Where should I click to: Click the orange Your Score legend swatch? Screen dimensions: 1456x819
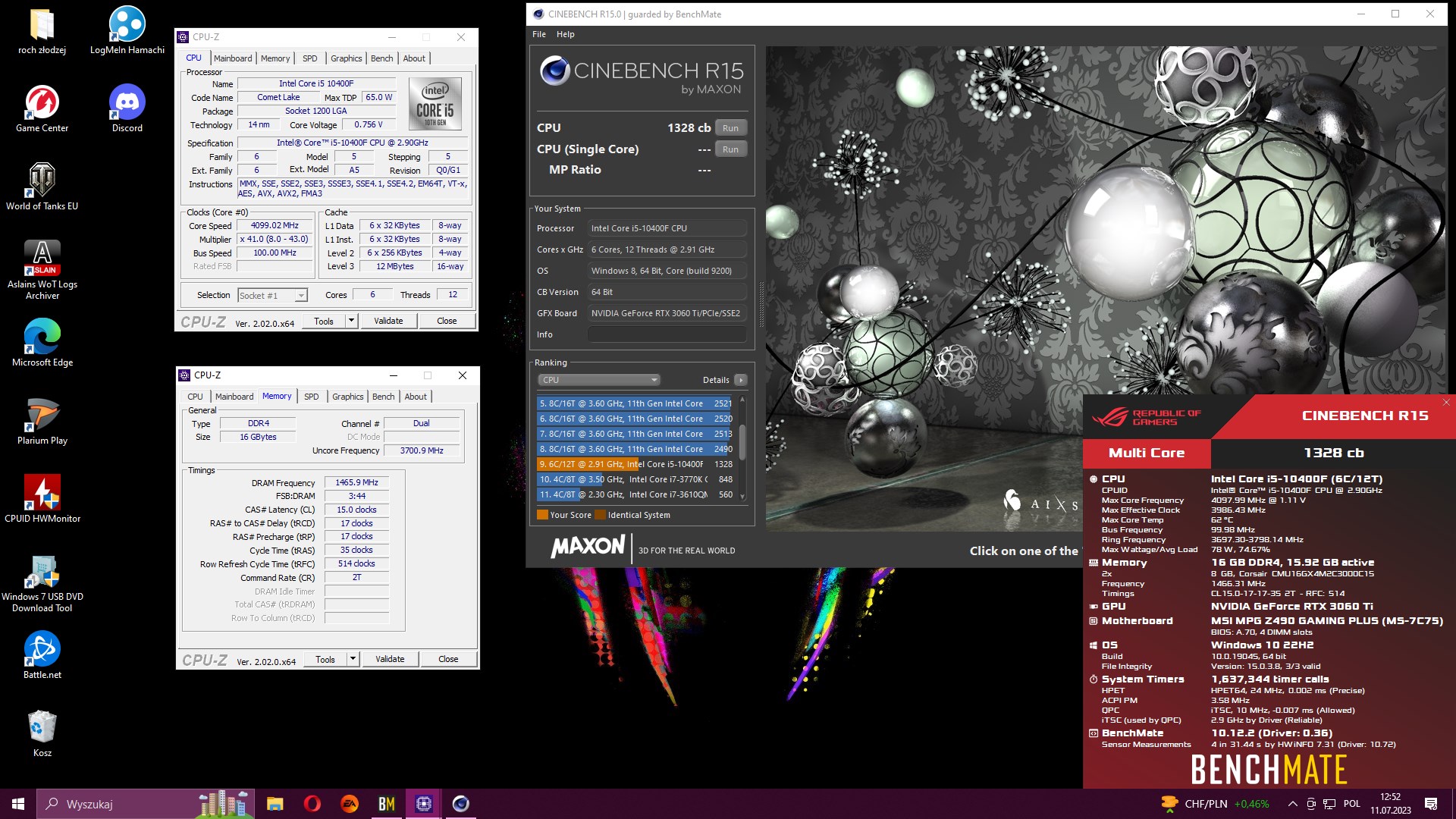click(x=542, y=515)
